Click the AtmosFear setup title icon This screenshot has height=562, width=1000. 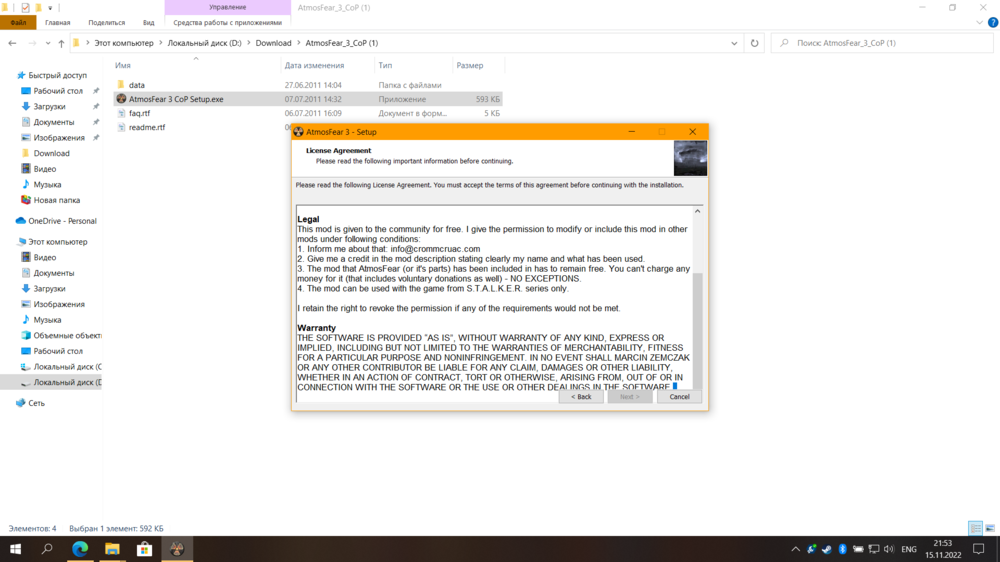pos(298,132)
